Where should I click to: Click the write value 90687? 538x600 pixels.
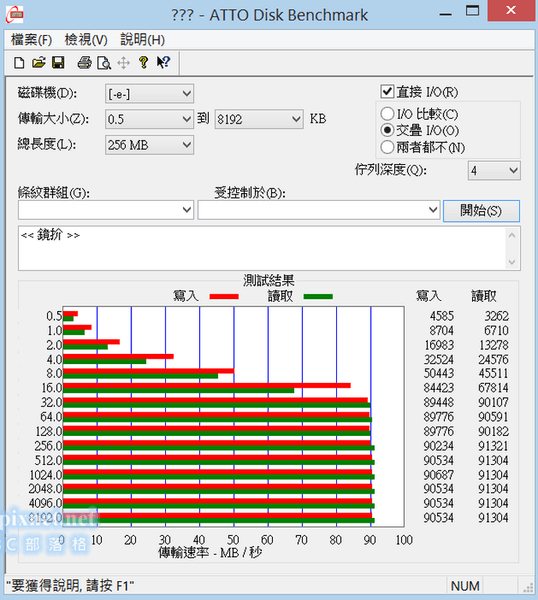(439, 475)
